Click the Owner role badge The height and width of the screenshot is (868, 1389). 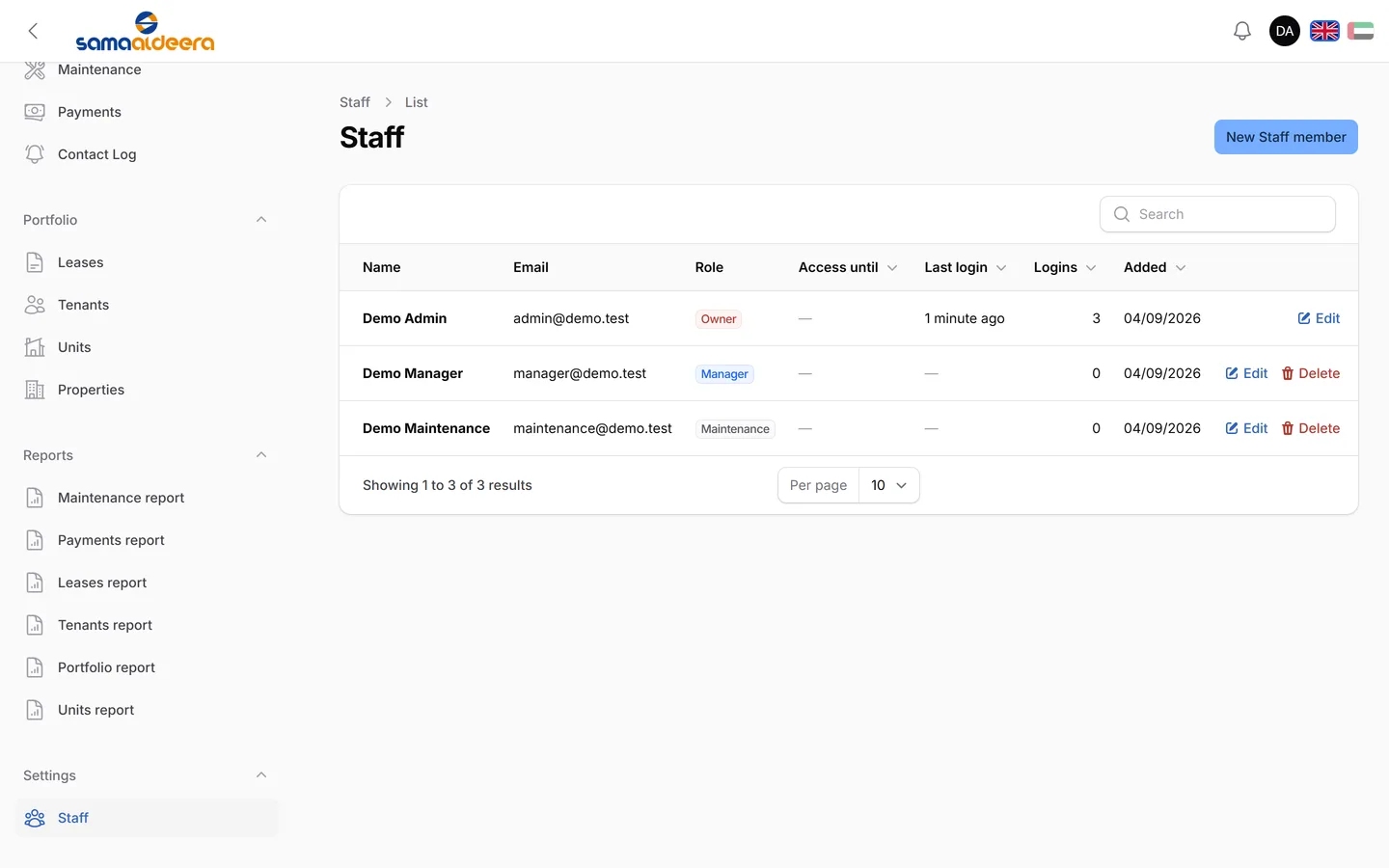click(x=719, y=319)
